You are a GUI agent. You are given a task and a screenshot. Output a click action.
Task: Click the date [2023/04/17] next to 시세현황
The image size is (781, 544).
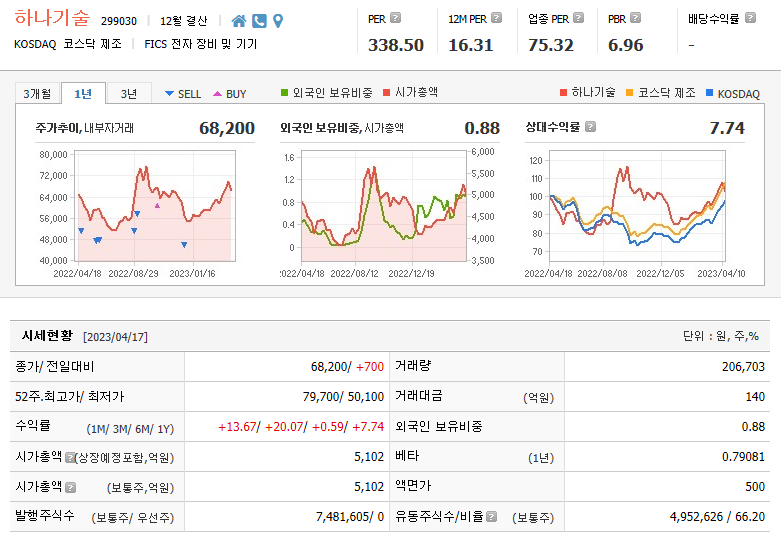click(x=115, y=337)
